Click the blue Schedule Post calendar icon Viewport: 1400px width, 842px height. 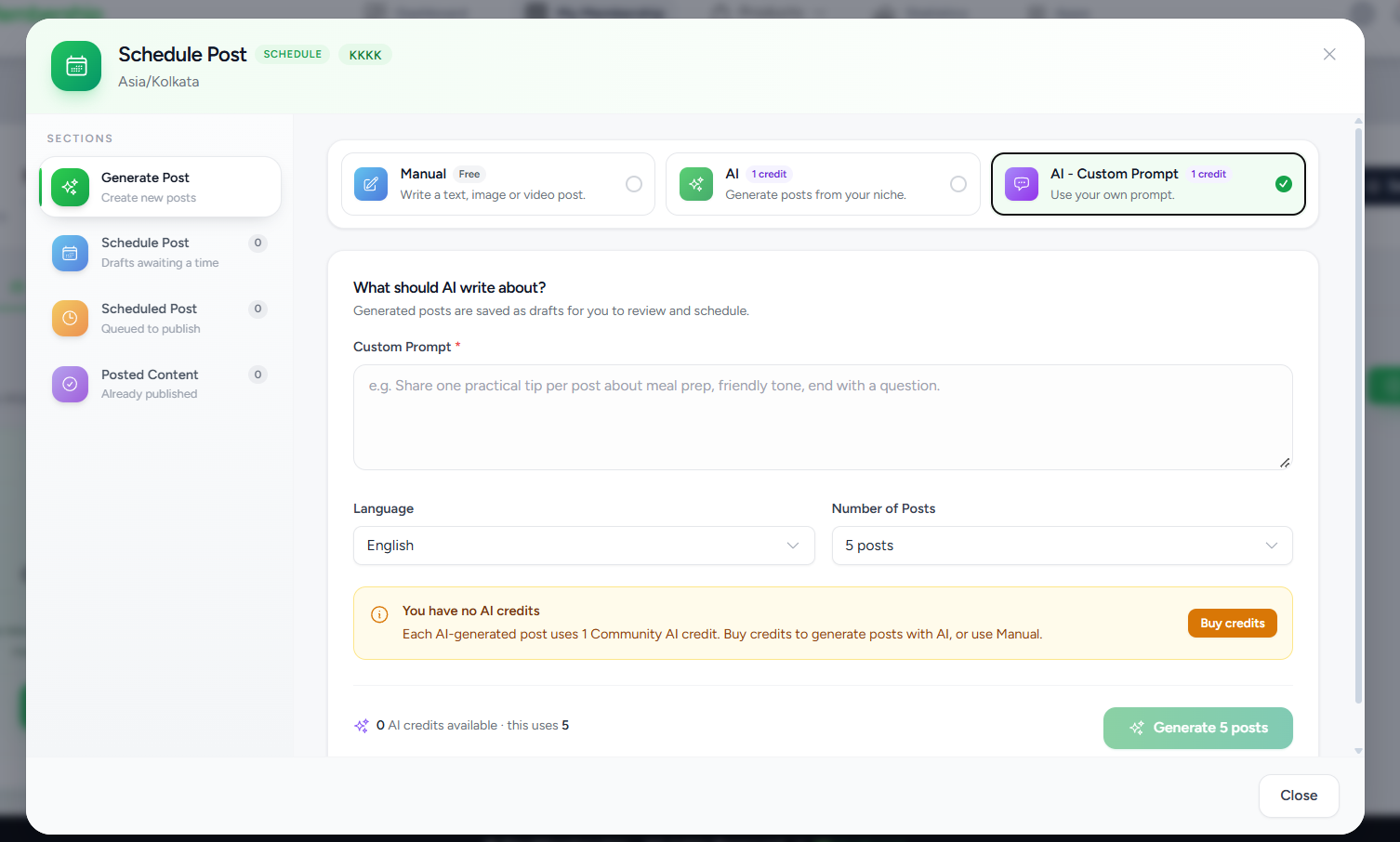(70, 253)
